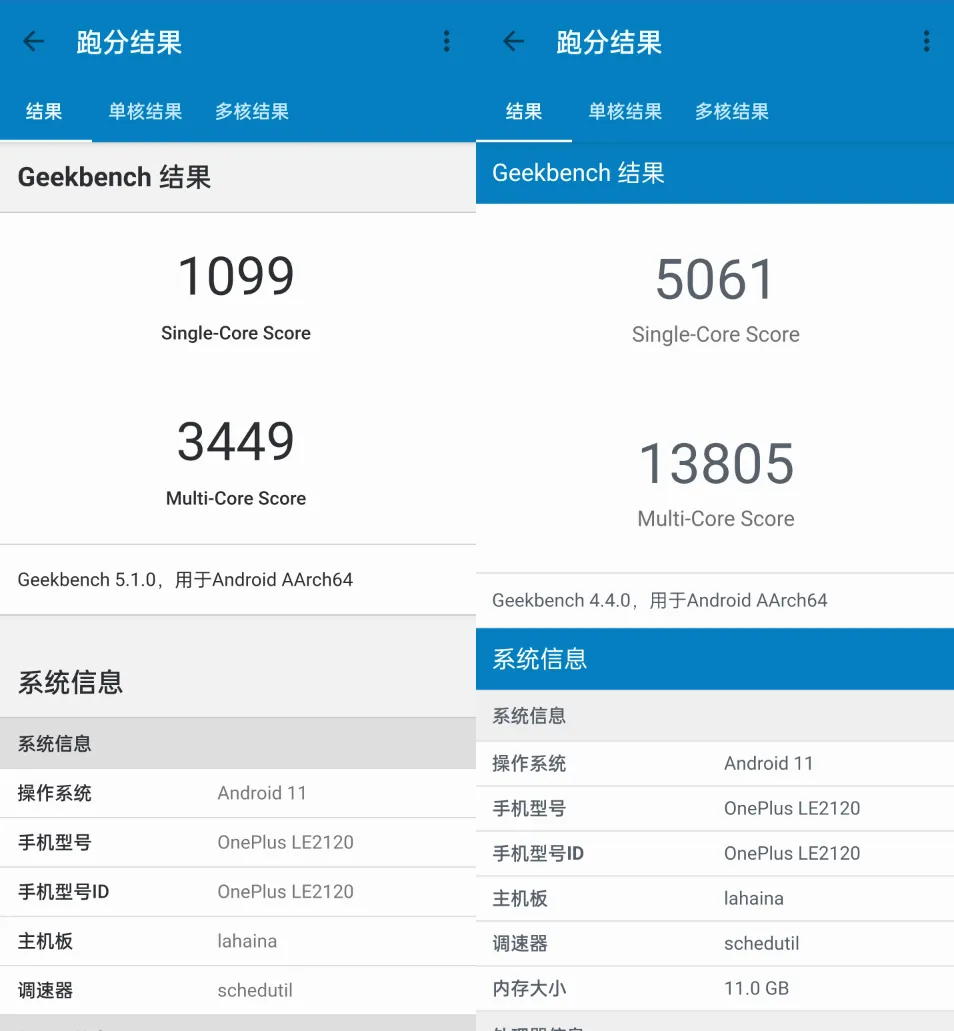
Task: Click Single-Core Score label under 5061
Action: click(x=715, y=335)
